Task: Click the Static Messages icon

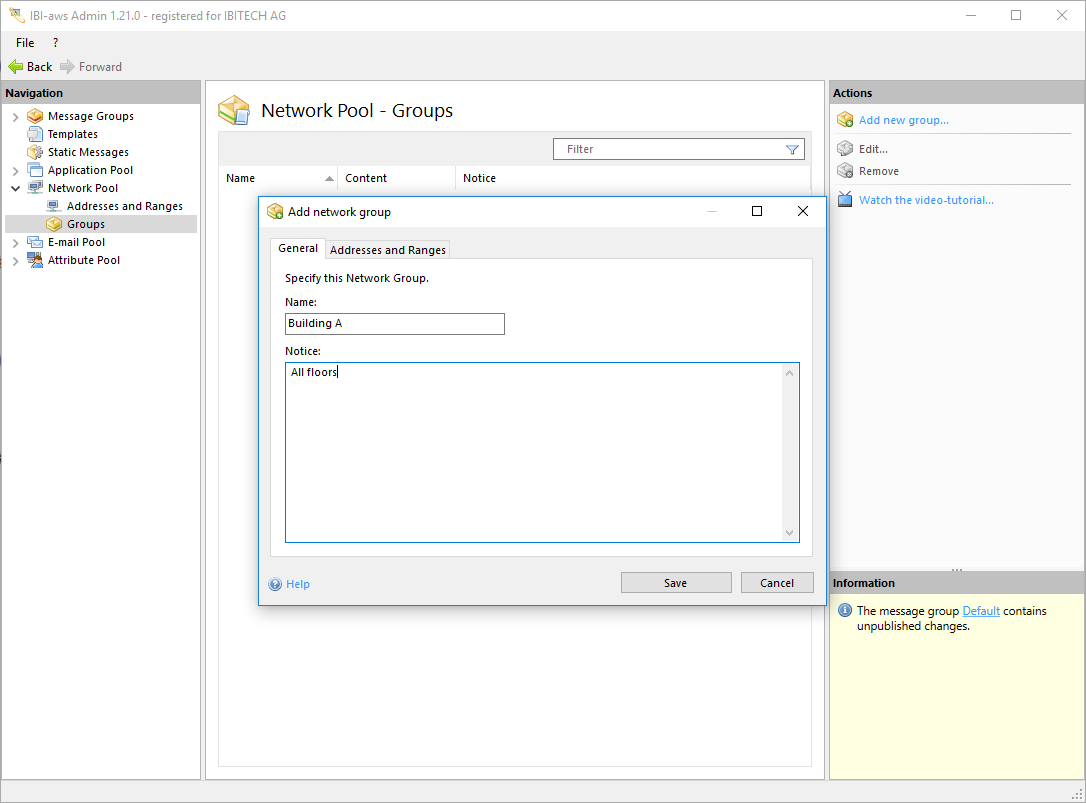Action: pos(35,152)
